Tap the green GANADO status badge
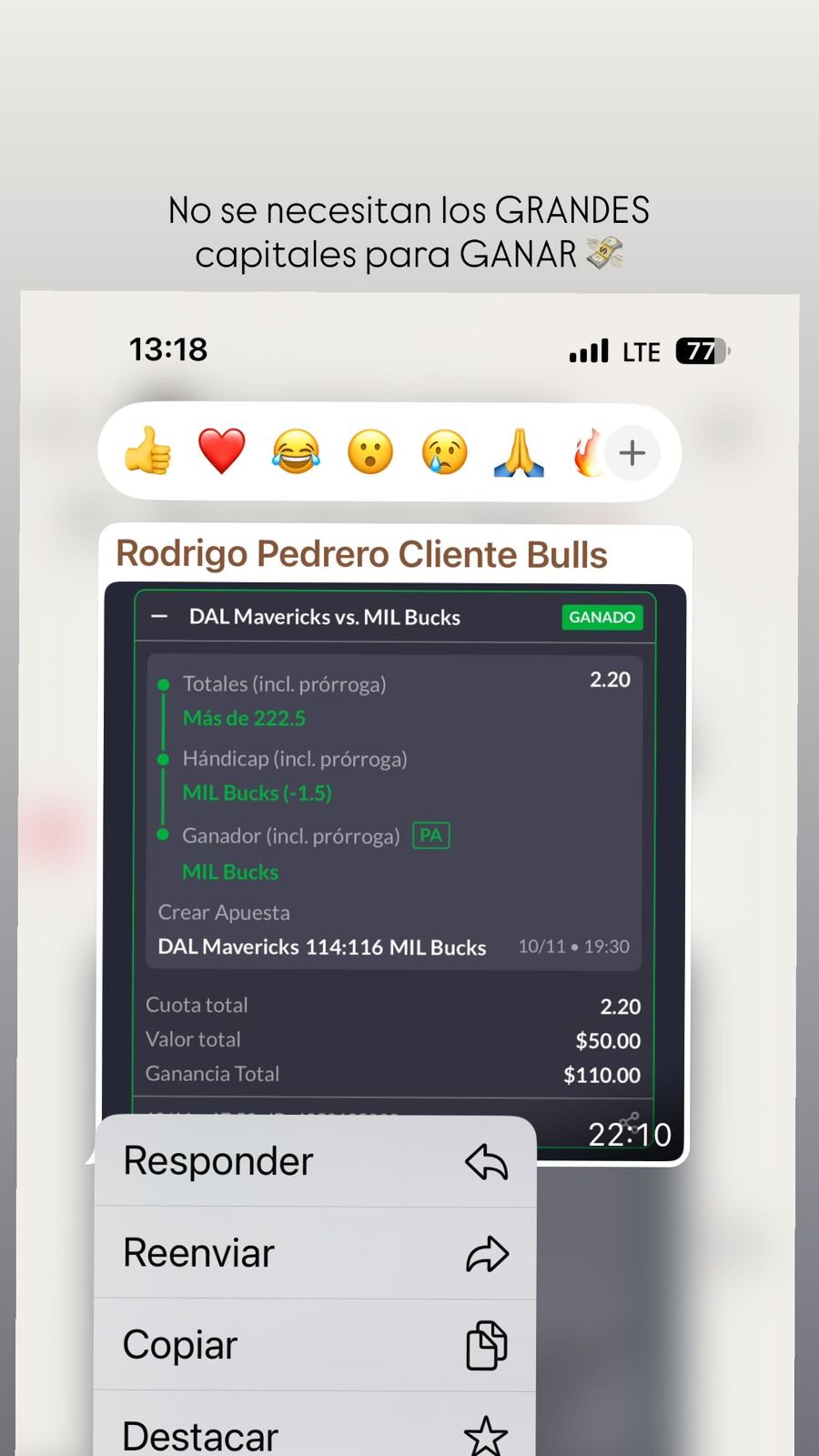This screenshot has width=819, height=1456. coord(602,617)
